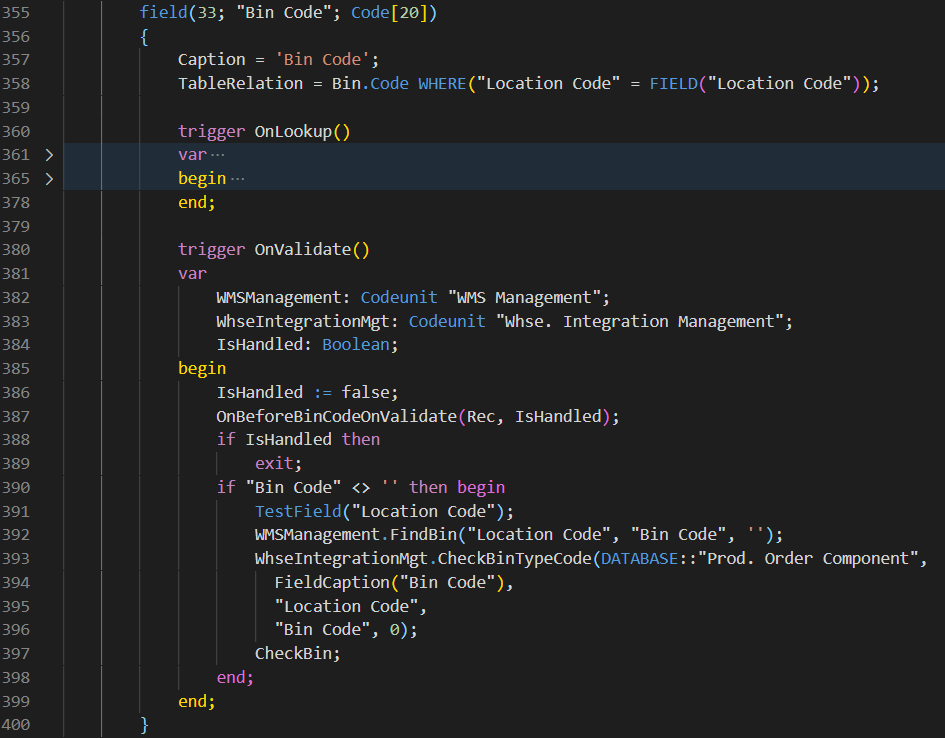Click line number 400 in the gutter

[16, 725]
